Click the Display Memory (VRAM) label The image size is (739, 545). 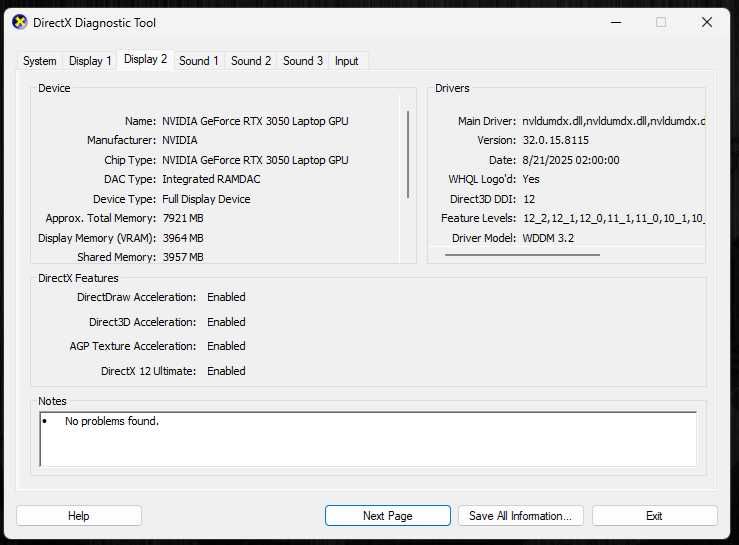(x=97, y=238)
